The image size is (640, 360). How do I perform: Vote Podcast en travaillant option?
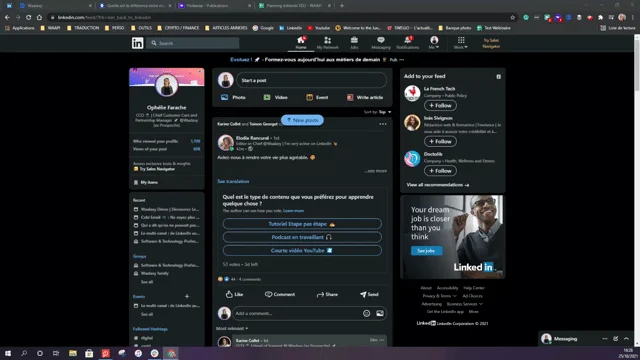pos(302,237)
